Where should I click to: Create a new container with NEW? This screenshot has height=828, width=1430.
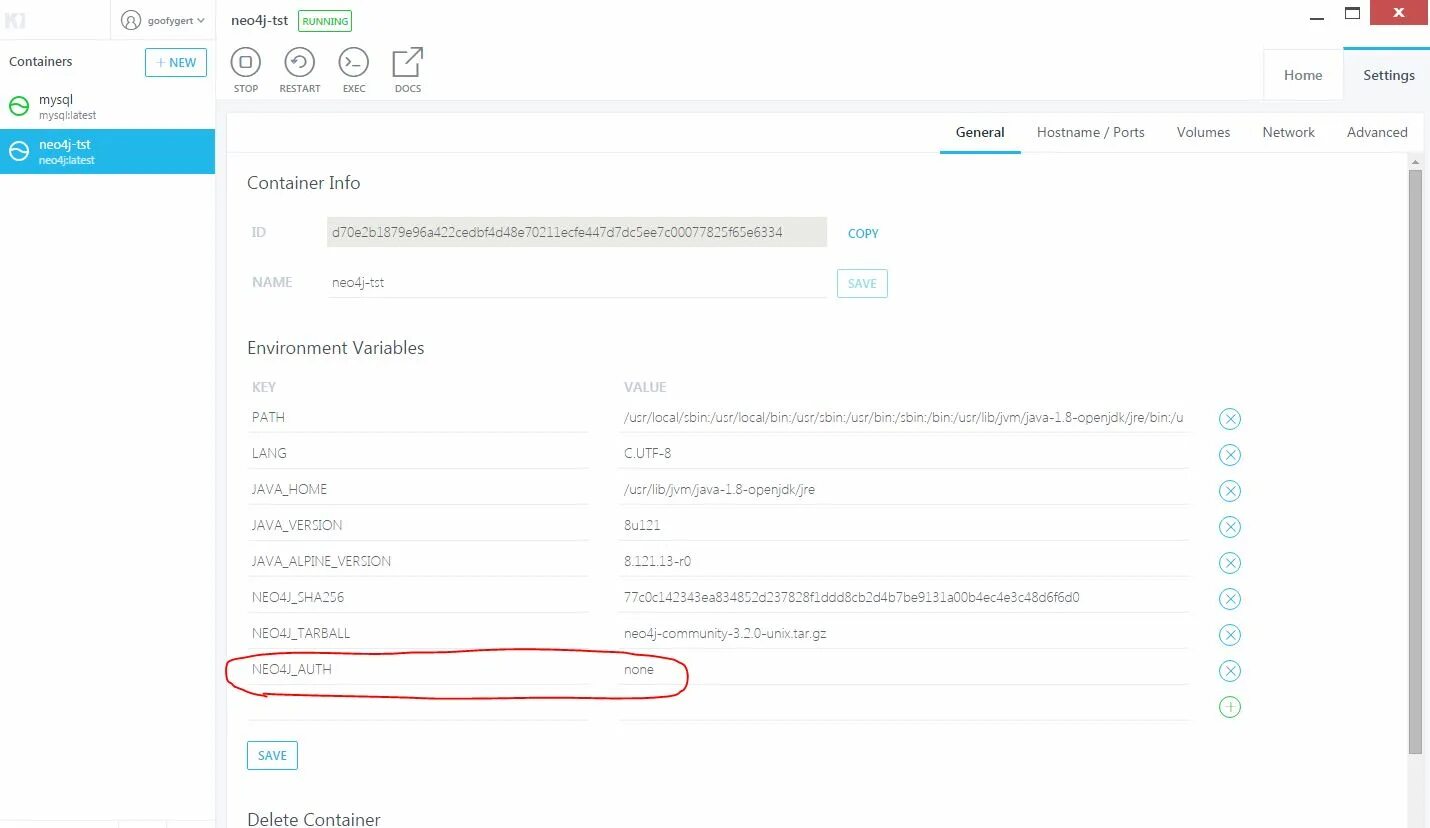point(176,62)
